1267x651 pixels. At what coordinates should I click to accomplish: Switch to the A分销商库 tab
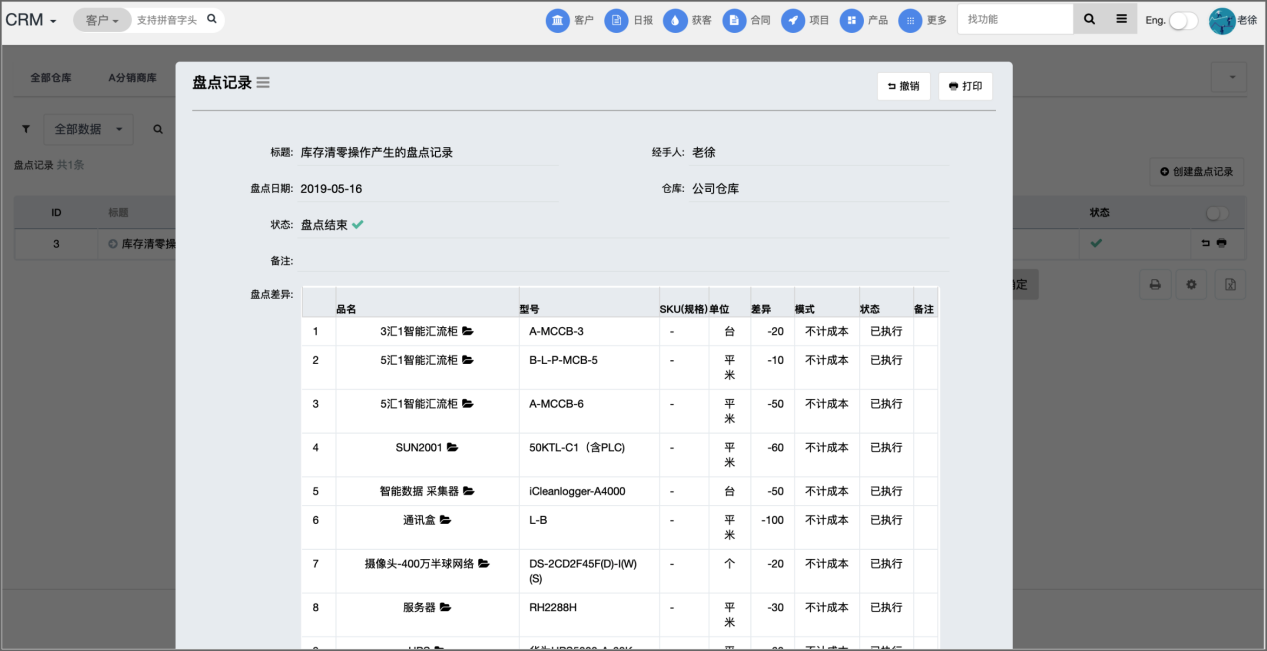(132, 77)
